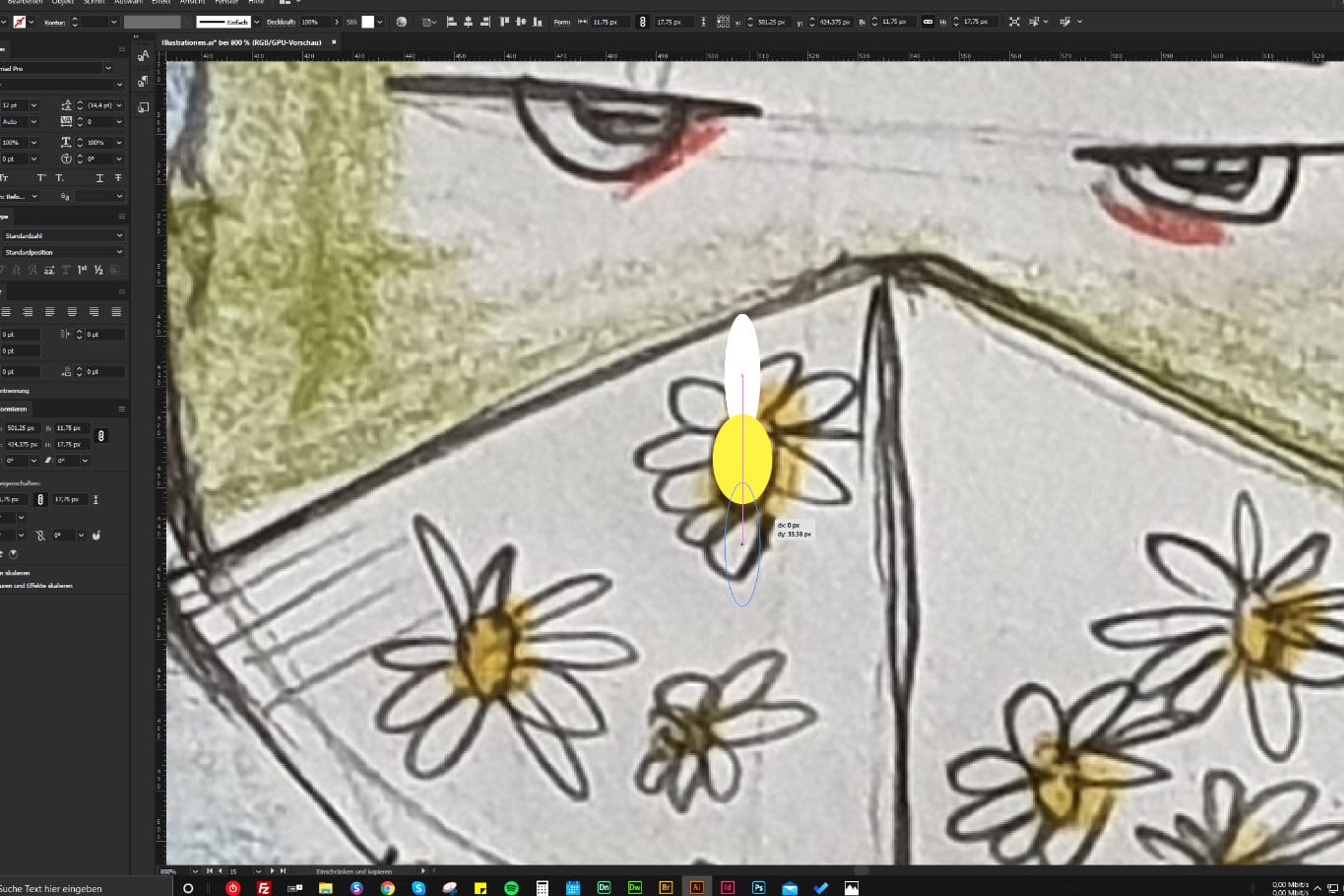
Task: Open the Fenster menu
Action: (226, 2)
